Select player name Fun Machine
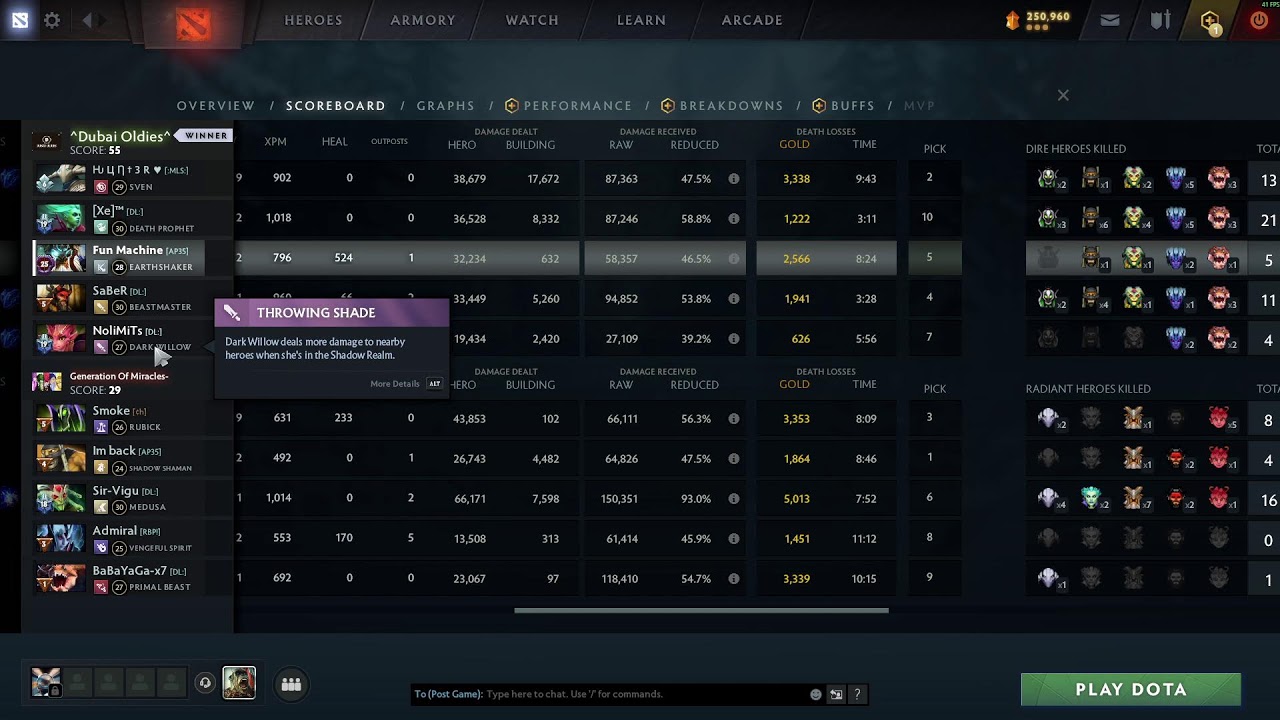 tap(128, 250)
